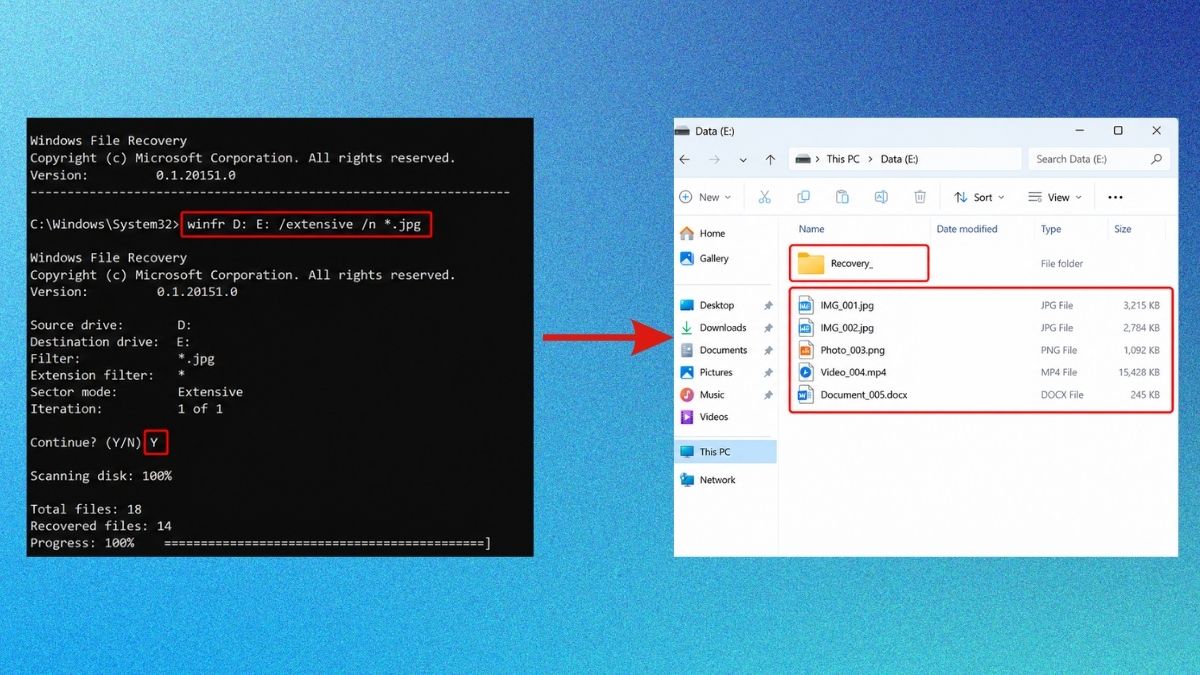
Task: Unpin Desktop using its pin icon
Action: pos(768,306)
